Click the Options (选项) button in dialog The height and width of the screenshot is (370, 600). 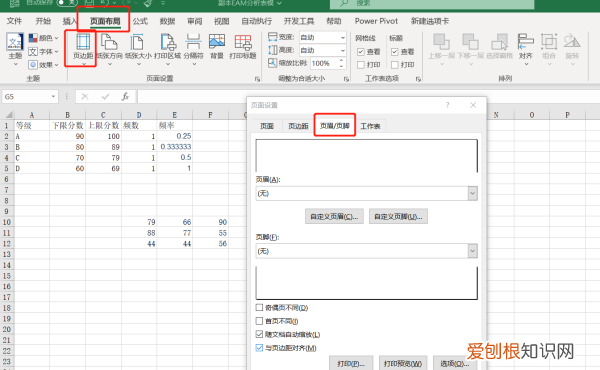click(455, 363)
